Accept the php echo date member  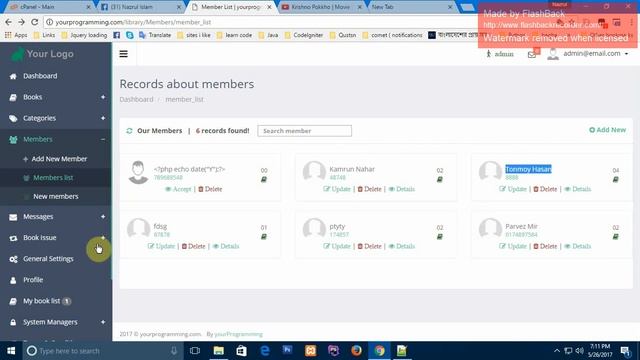tap(178, 189)
